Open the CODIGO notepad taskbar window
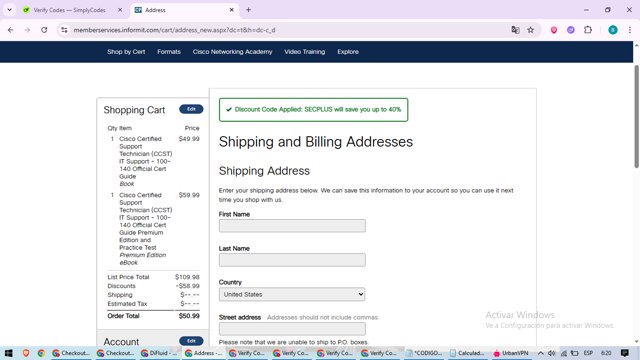The image size is (640, 360). (x=424, y=353)
